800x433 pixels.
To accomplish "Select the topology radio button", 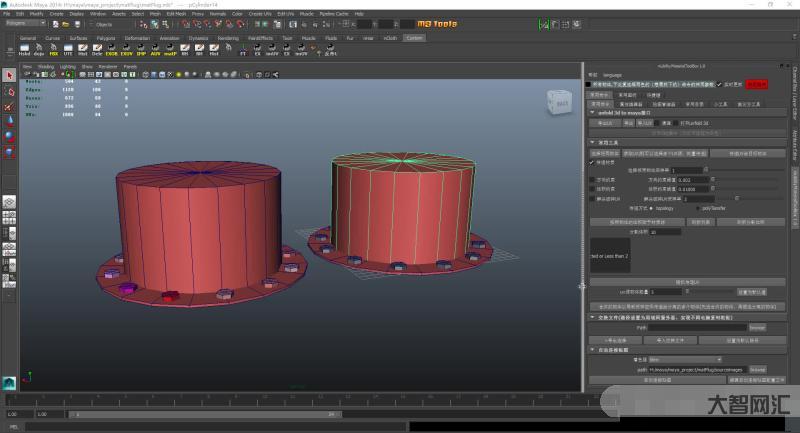I will 653,208.
